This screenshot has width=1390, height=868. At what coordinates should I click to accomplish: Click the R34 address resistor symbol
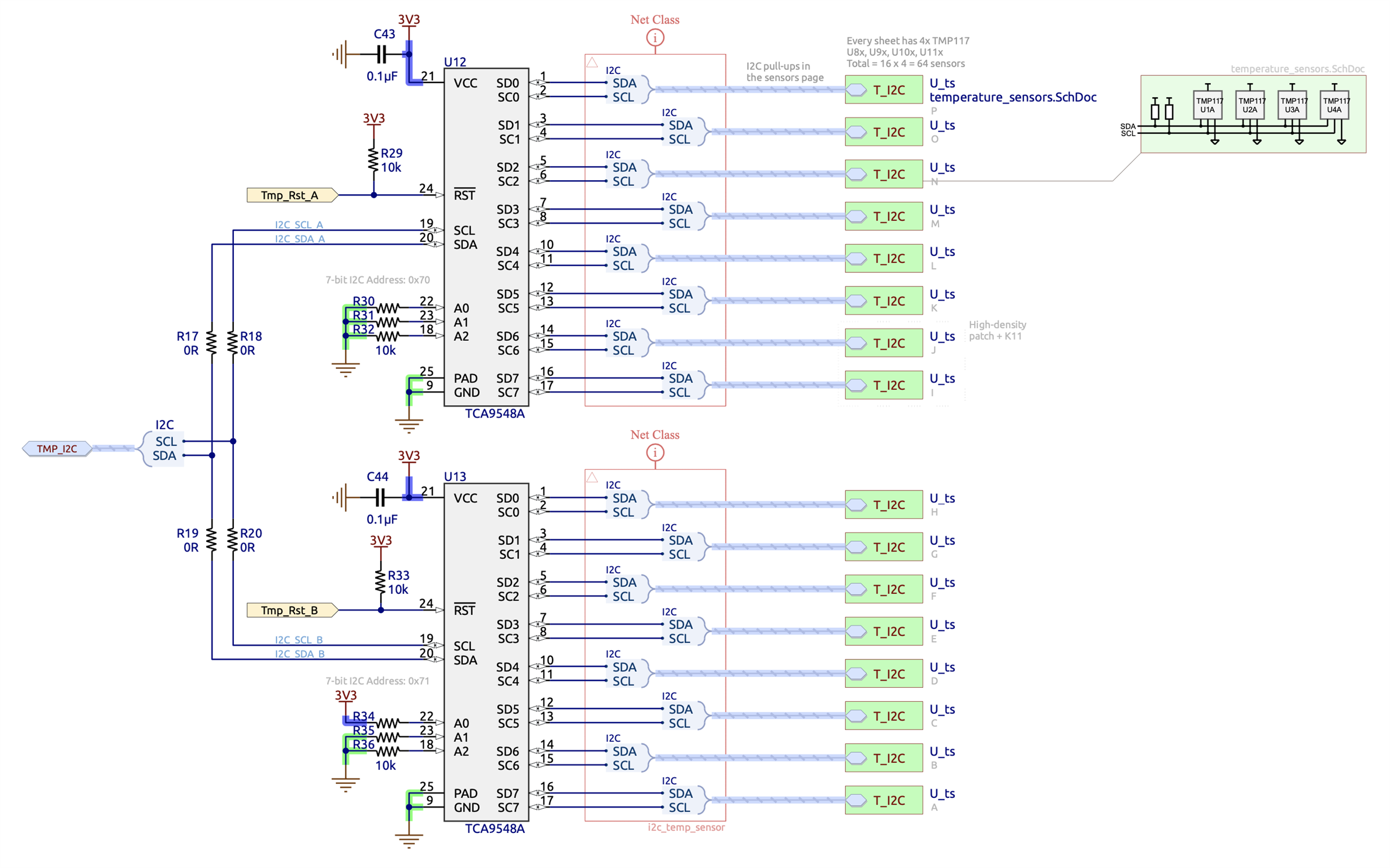[388, 723]
